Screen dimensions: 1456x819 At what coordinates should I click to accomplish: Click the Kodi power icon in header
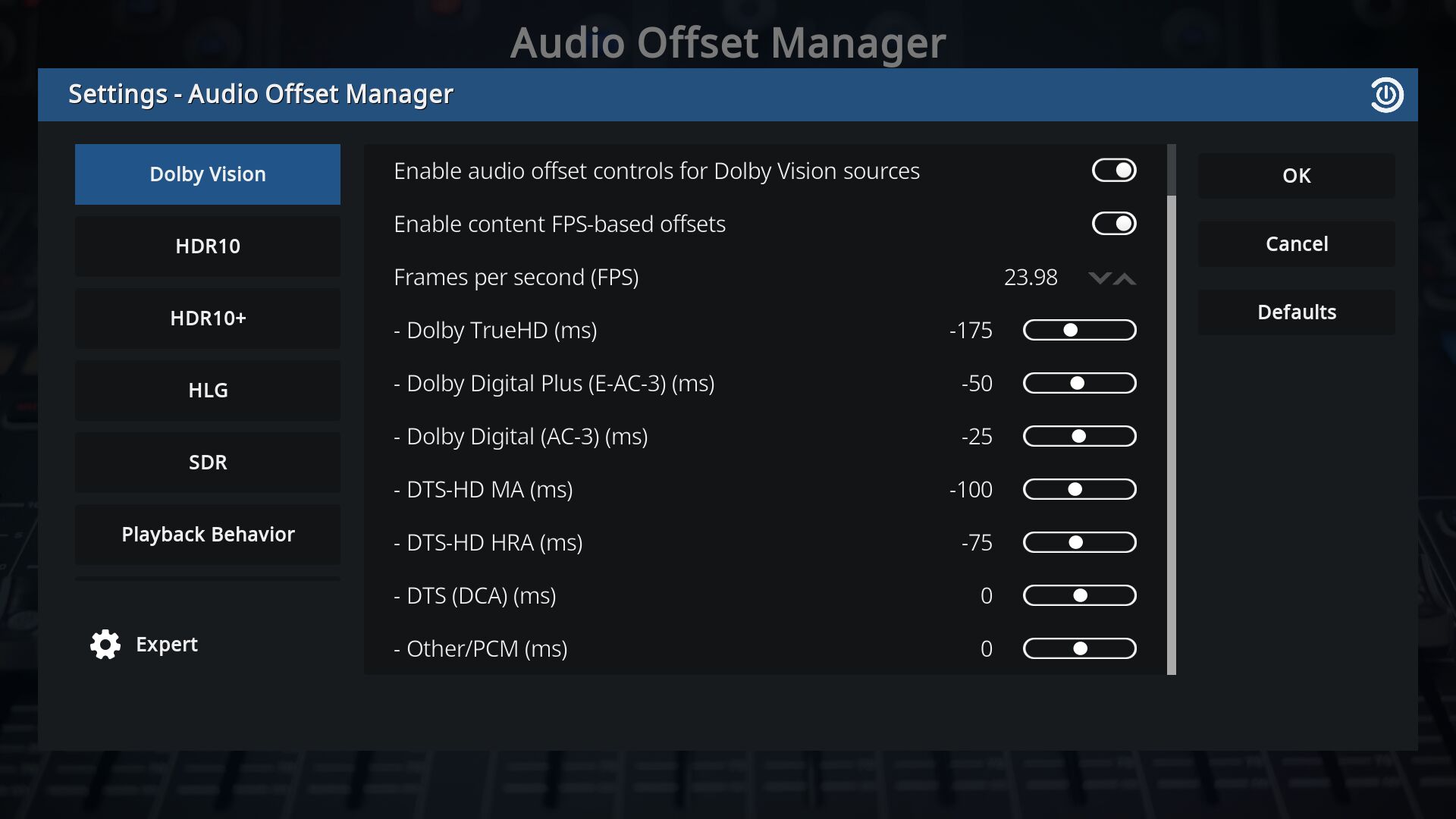click(x=1386, y=95)
